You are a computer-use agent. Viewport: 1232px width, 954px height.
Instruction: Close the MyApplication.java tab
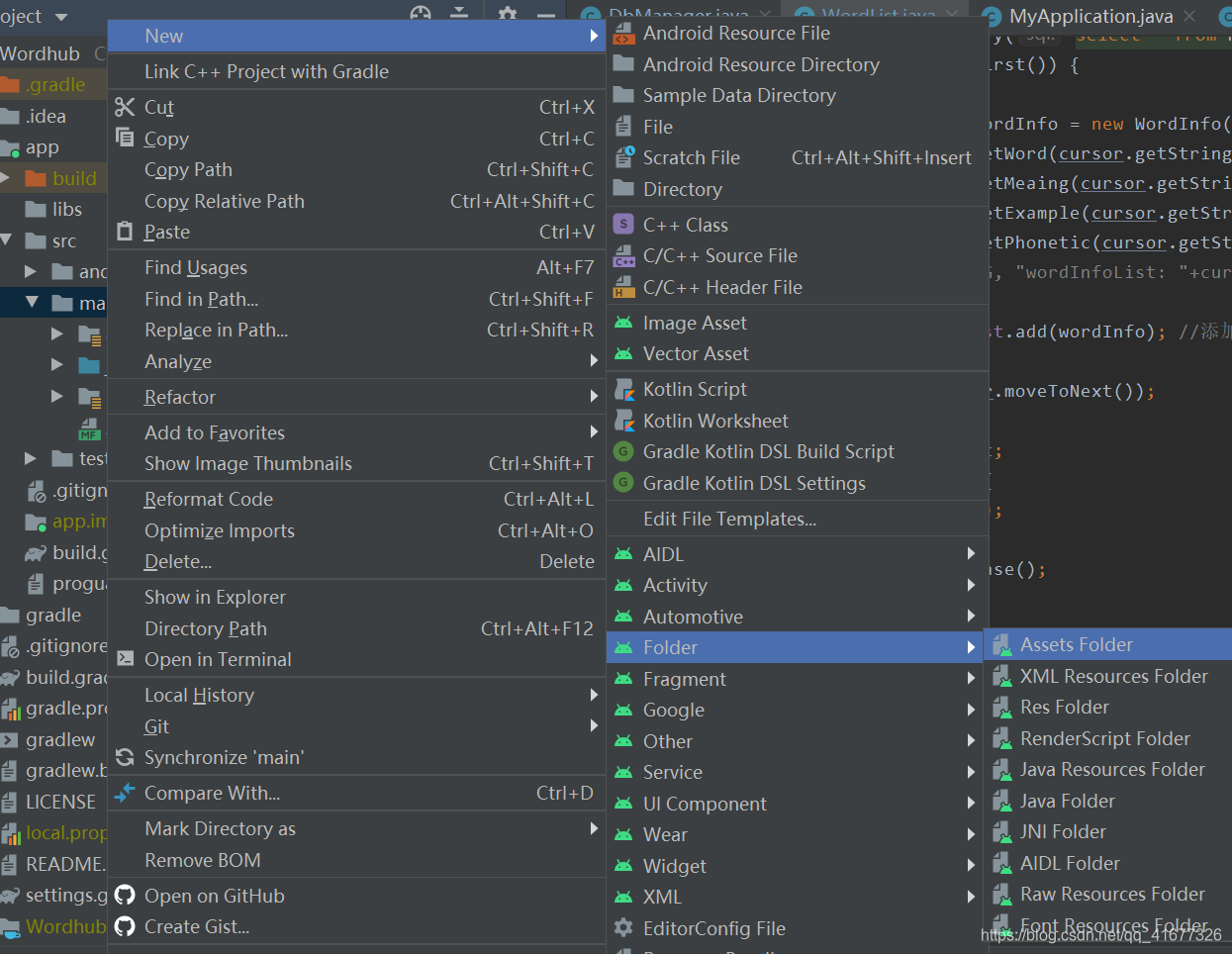[1190, 16]
